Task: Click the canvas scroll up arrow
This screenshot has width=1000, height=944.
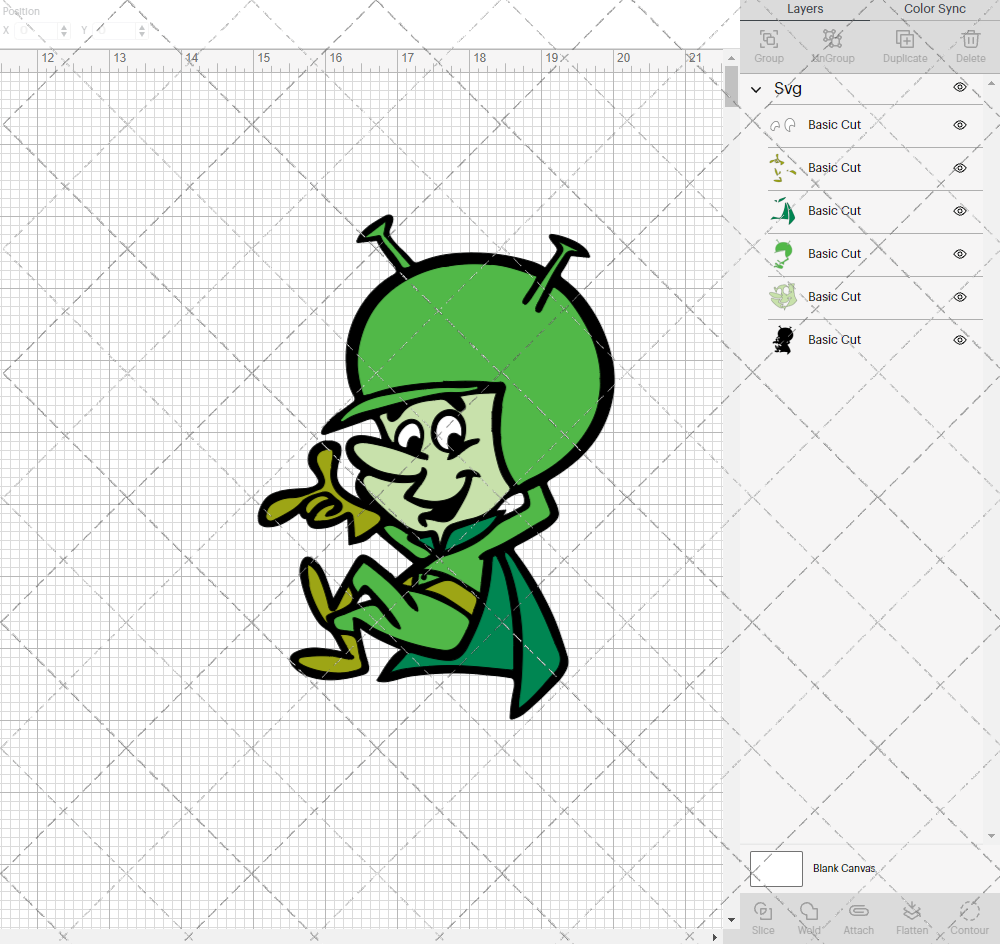Action: point(732,57)
